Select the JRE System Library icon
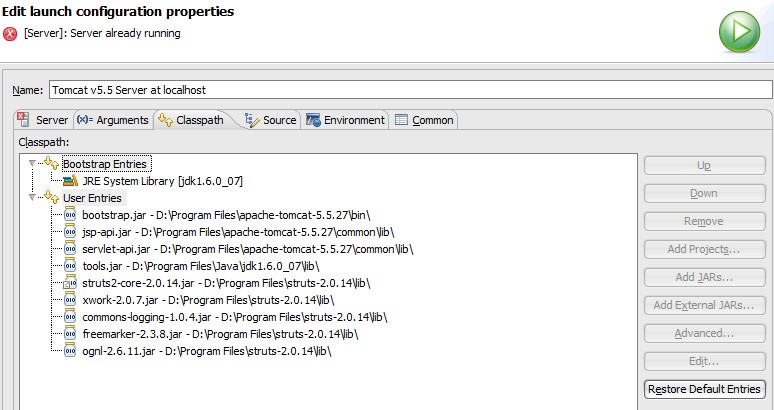This screenshot has width=774, height=410. tap(70, 181)
